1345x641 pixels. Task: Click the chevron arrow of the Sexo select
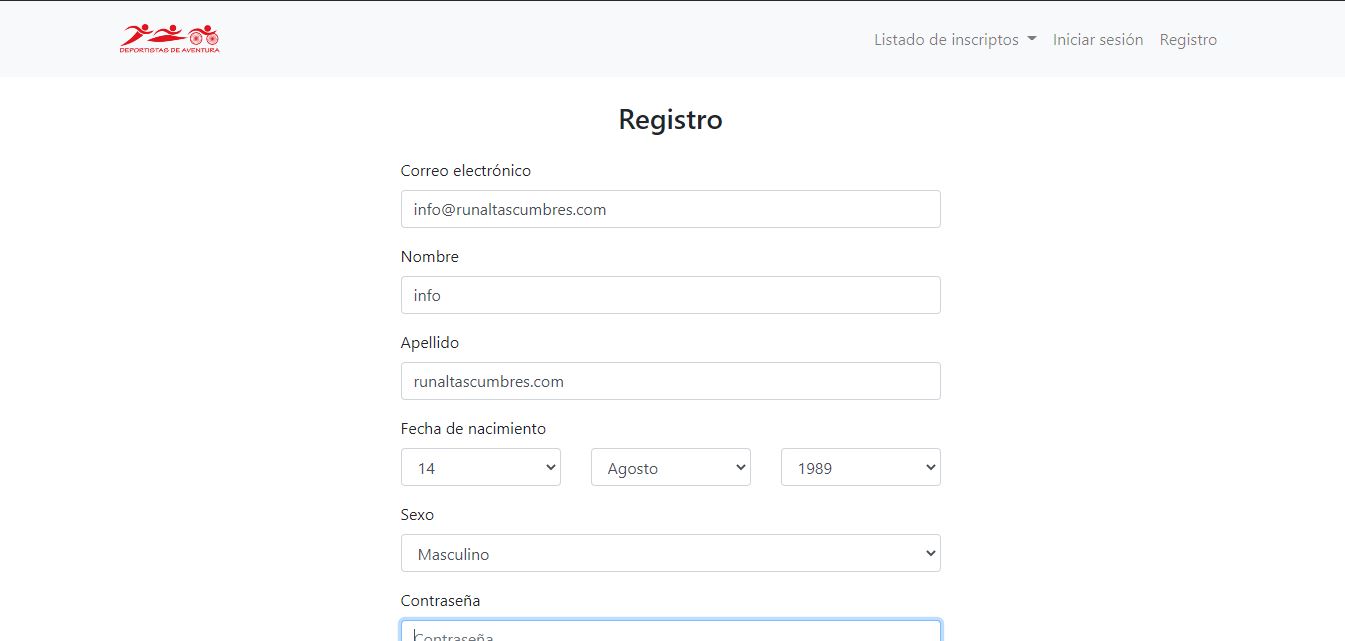click(930, 553)
